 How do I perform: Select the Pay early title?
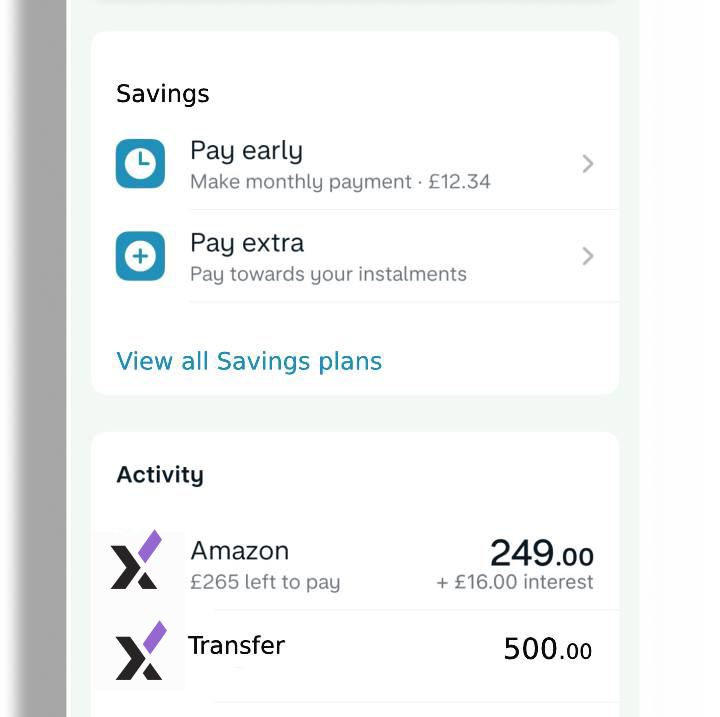point(247,152)
